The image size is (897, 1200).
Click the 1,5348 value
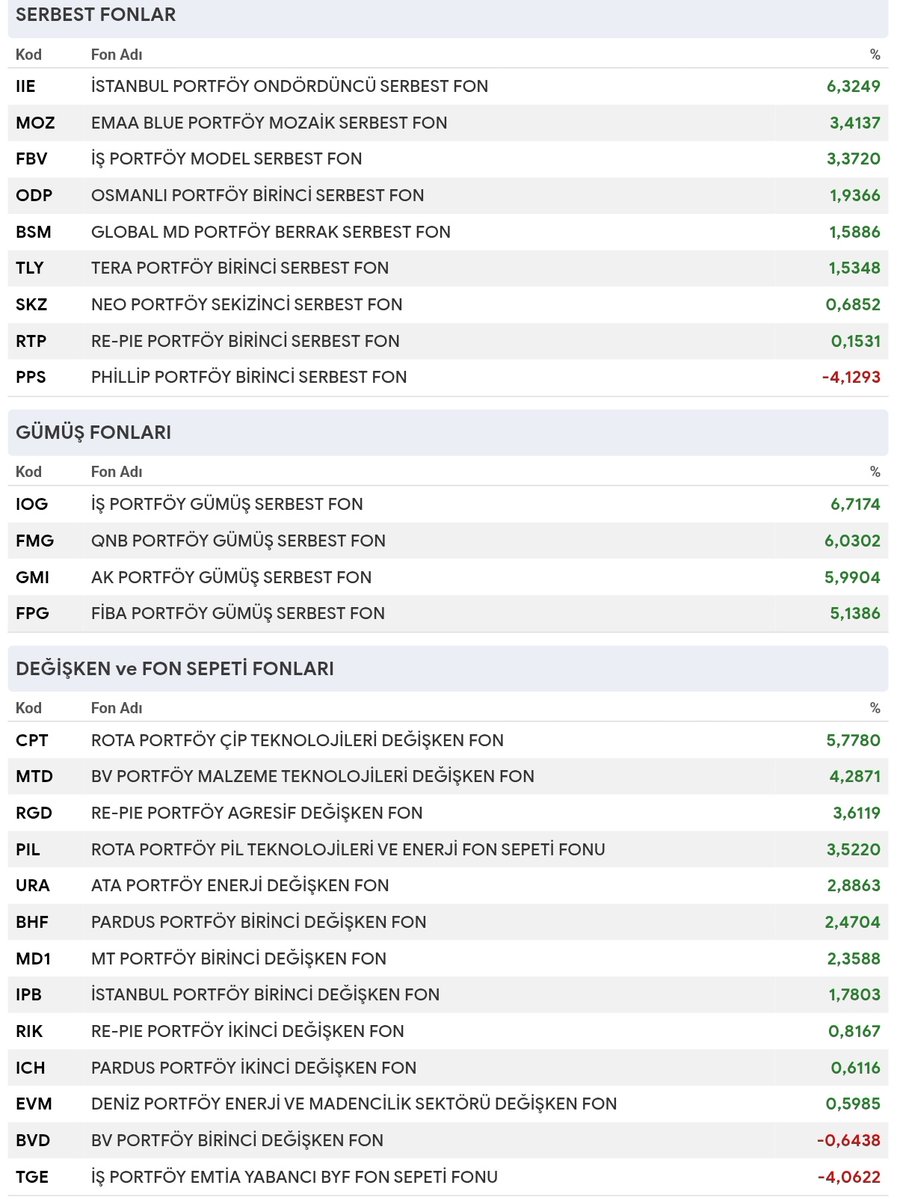click(x=854, y=268)
